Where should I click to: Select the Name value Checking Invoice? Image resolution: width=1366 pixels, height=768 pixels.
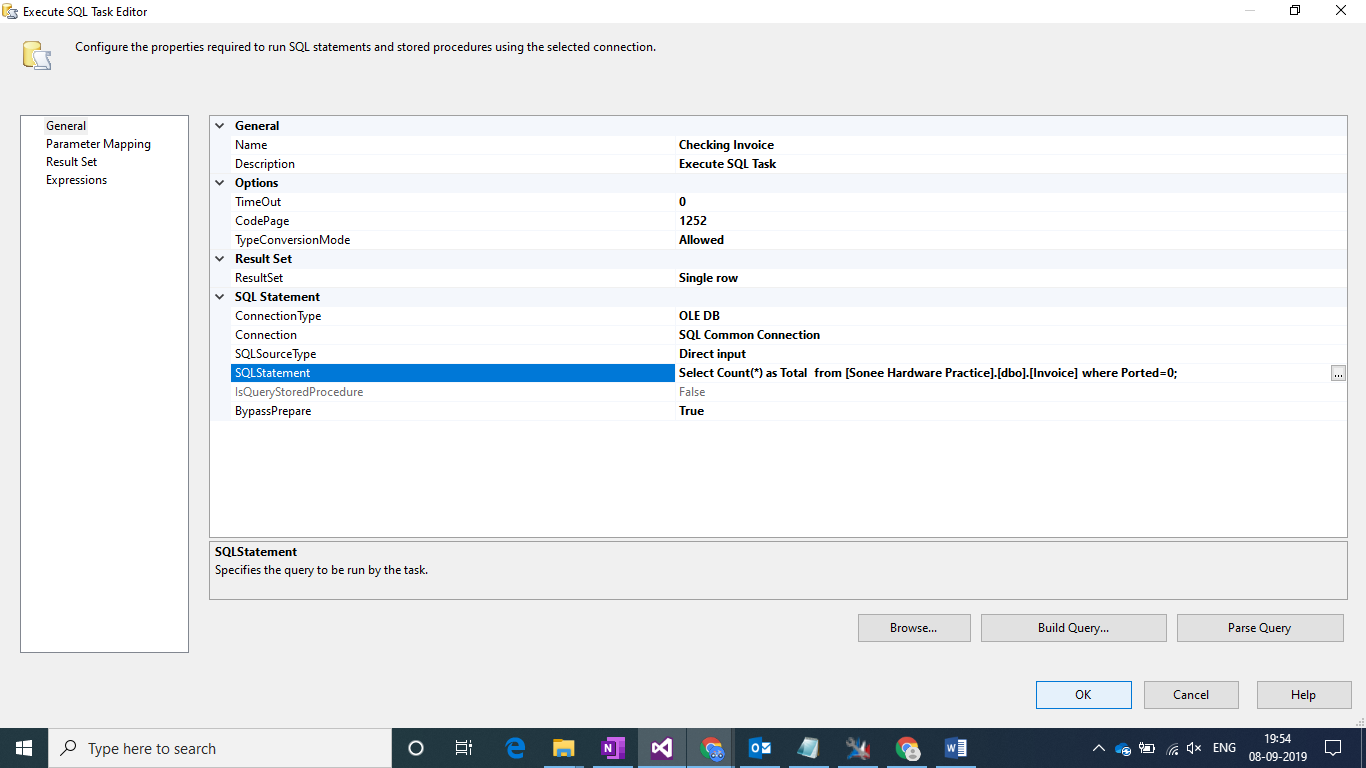click(x=726, y=145)
